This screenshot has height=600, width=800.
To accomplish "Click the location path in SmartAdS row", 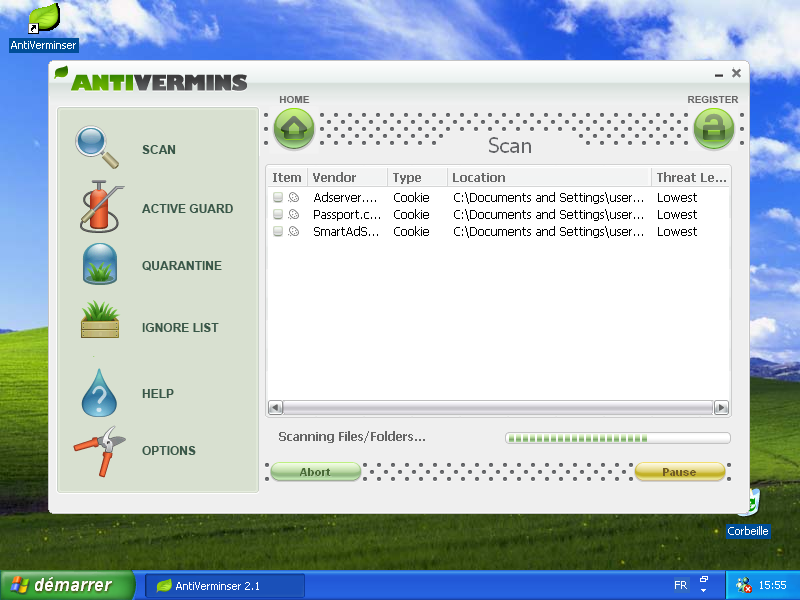I will 548,231.
